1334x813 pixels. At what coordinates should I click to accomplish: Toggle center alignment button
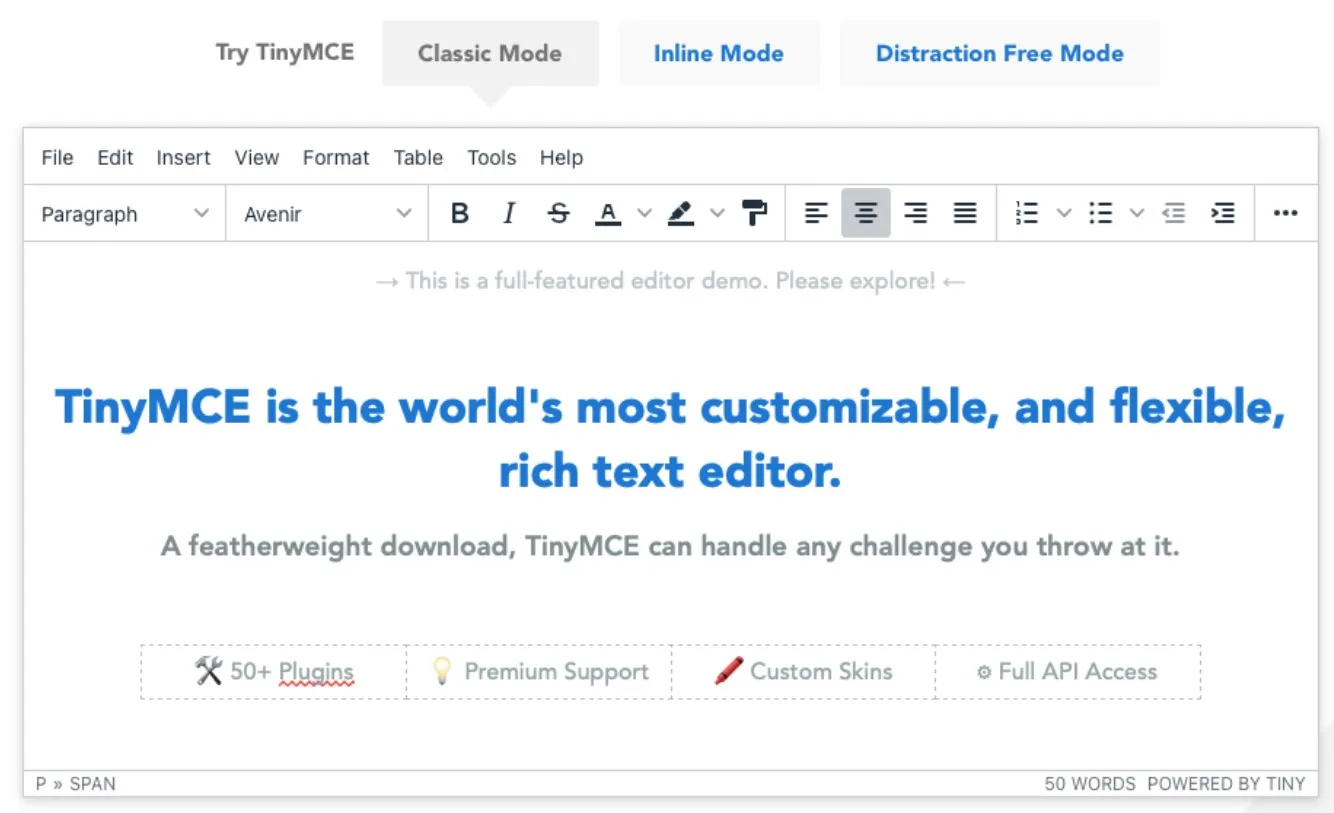[x=866, y=213]
